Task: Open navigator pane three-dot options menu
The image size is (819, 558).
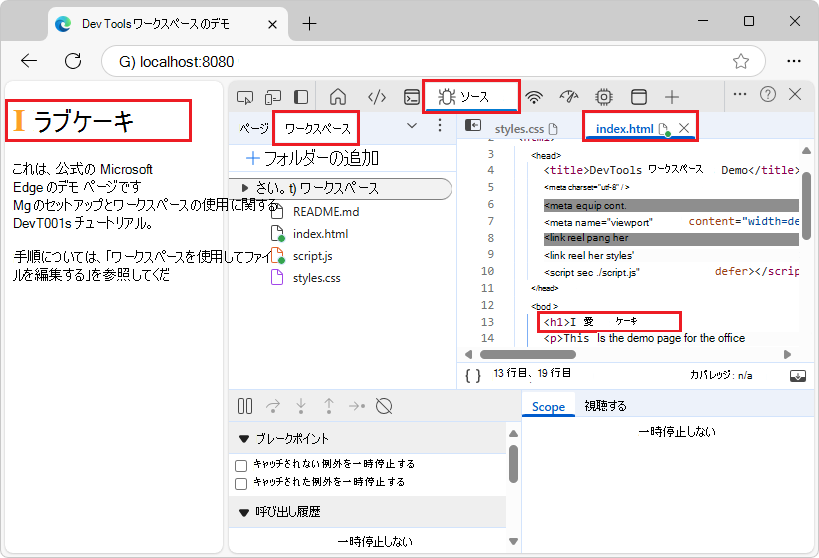Action: point(440,125)
